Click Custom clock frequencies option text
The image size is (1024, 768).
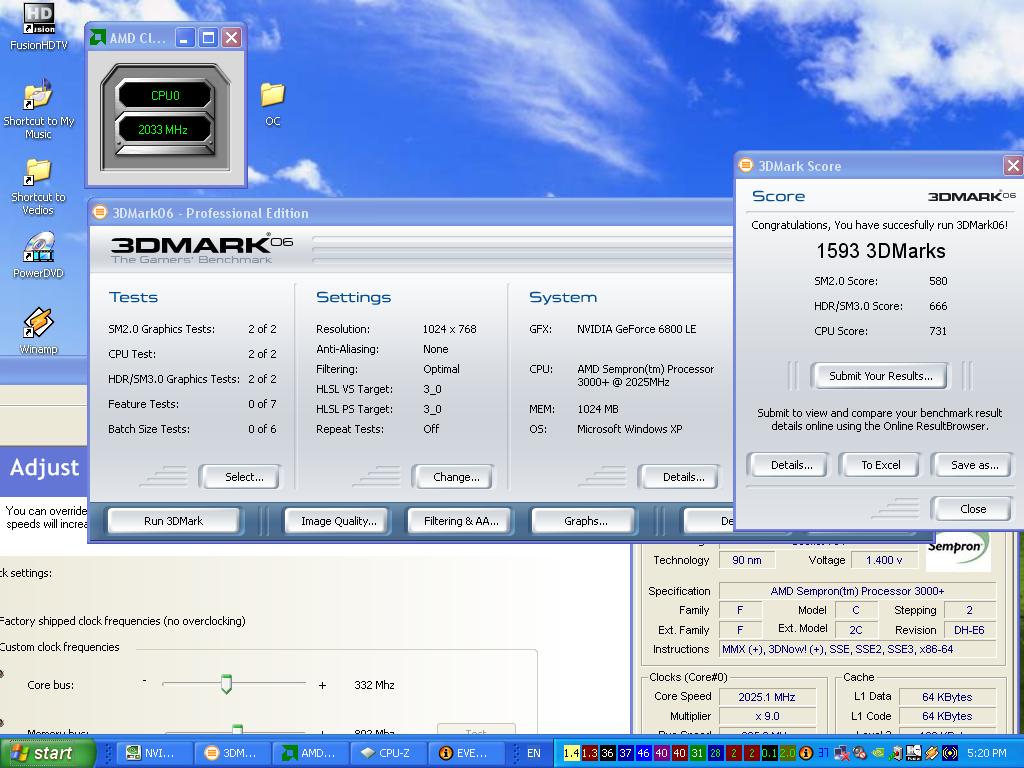60,647
